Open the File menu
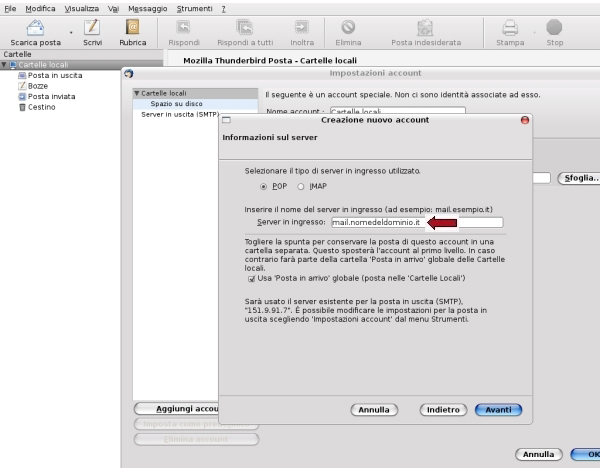 (x=10, y=8)
